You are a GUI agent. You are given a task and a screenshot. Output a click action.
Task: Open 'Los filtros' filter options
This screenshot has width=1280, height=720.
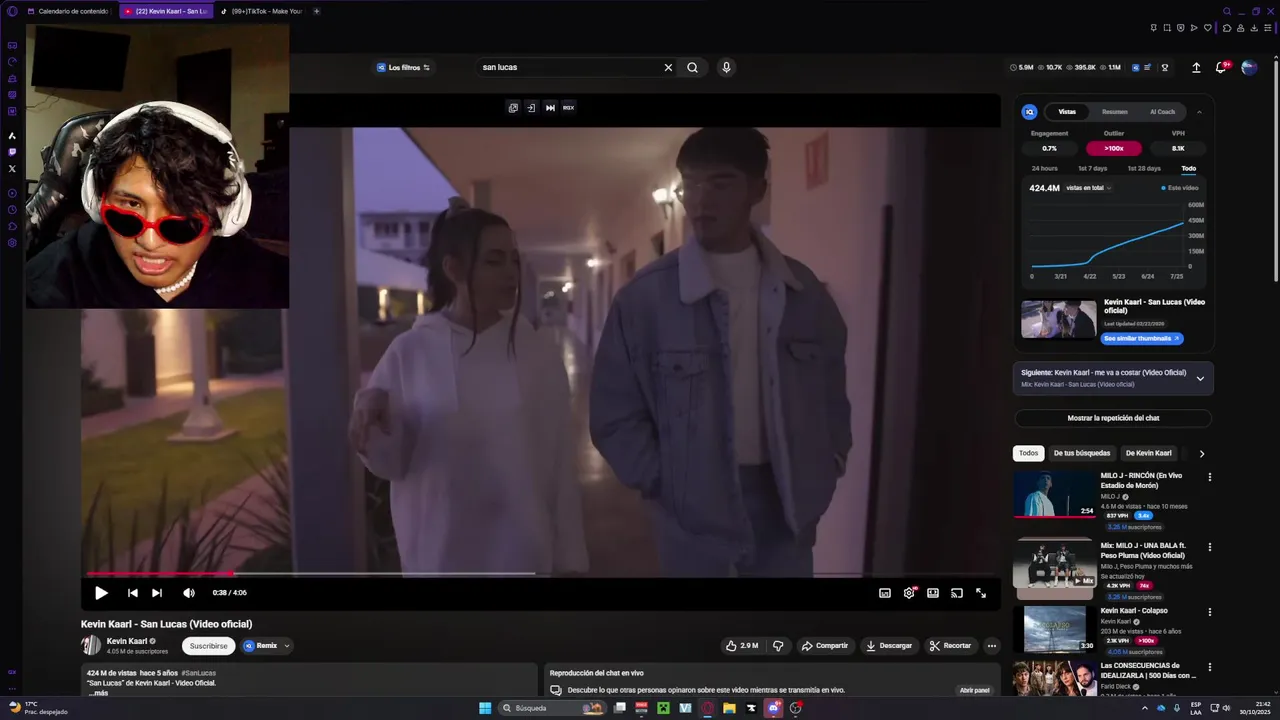click(404, 67)
